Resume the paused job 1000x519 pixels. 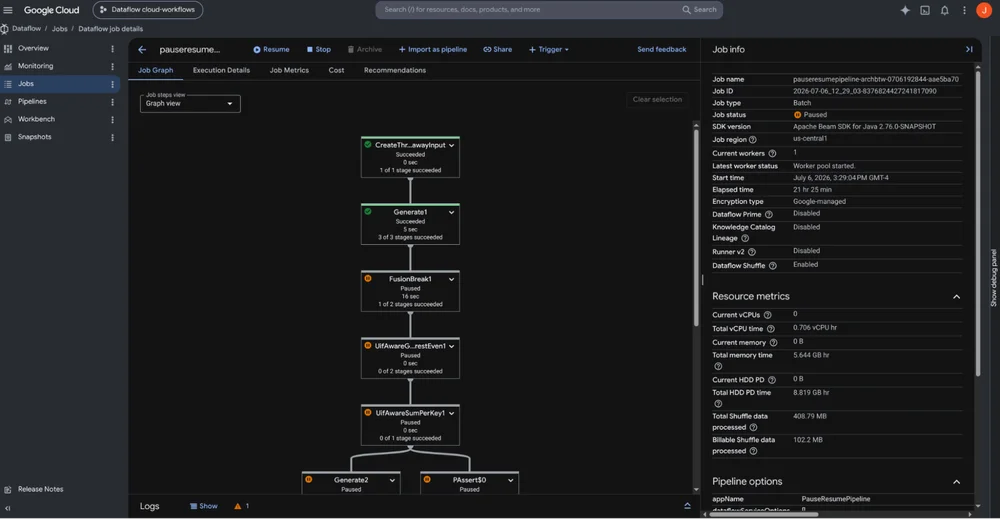(271, 50)
